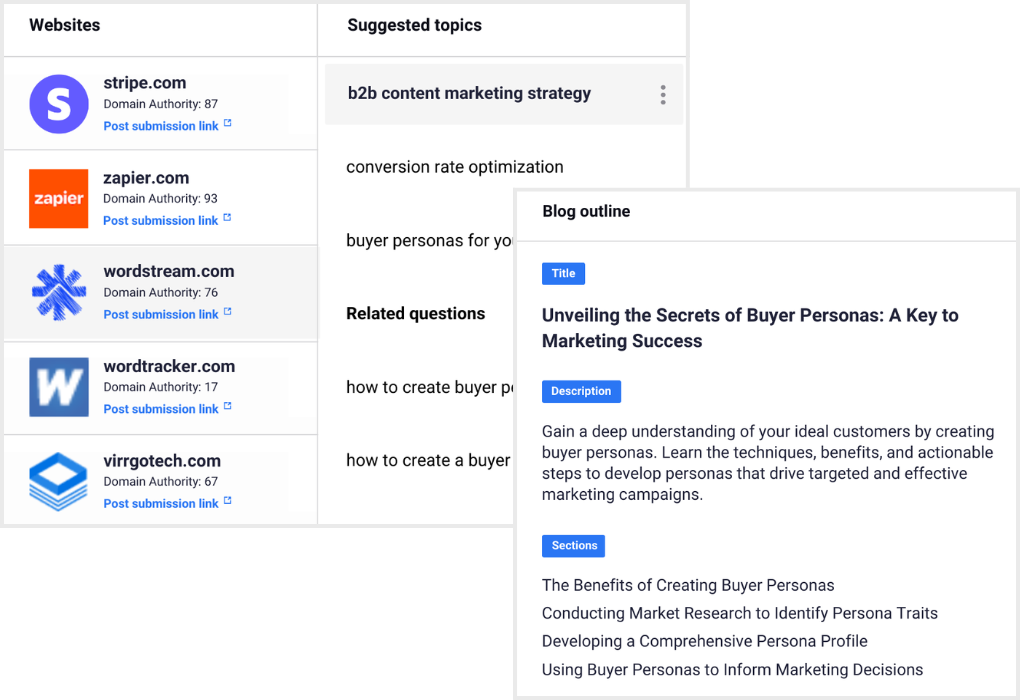Click the Blog outline panel heading
The width and height of the screenshot is (1020, 700).
[x=586, y=211]
